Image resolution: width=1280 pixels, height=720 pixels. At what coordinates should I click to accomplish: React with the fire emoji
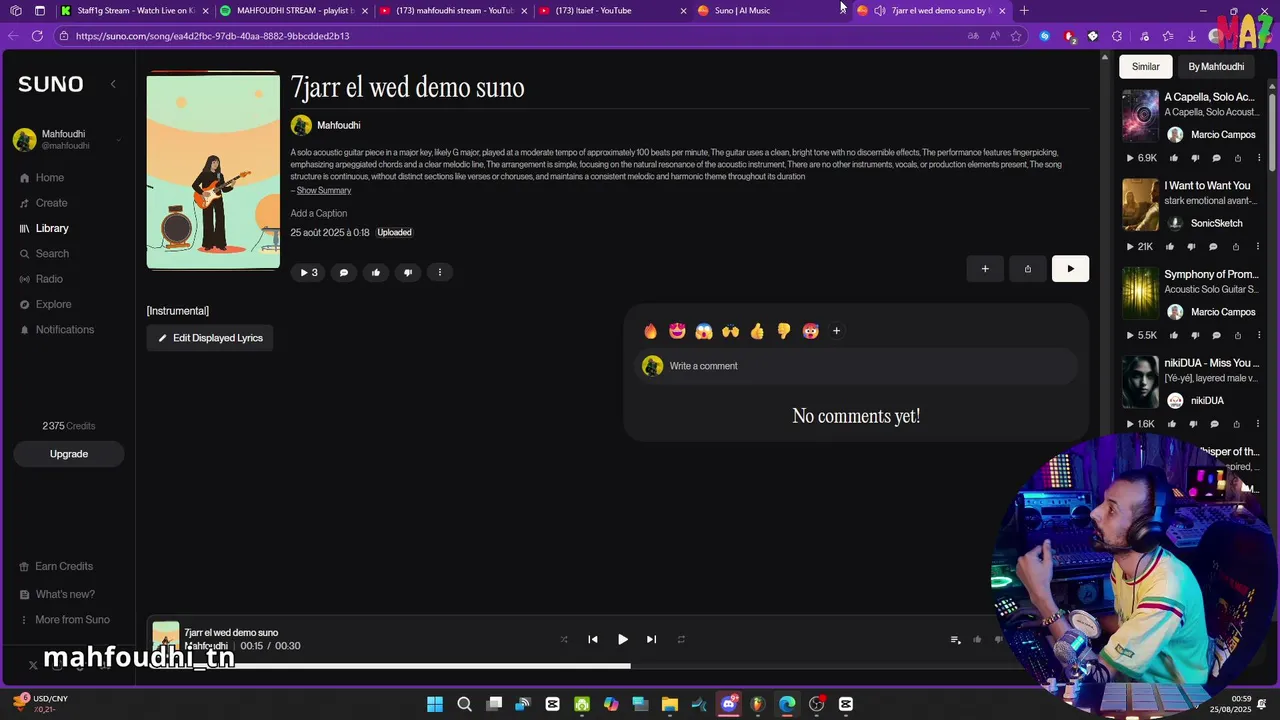[651, 331]
